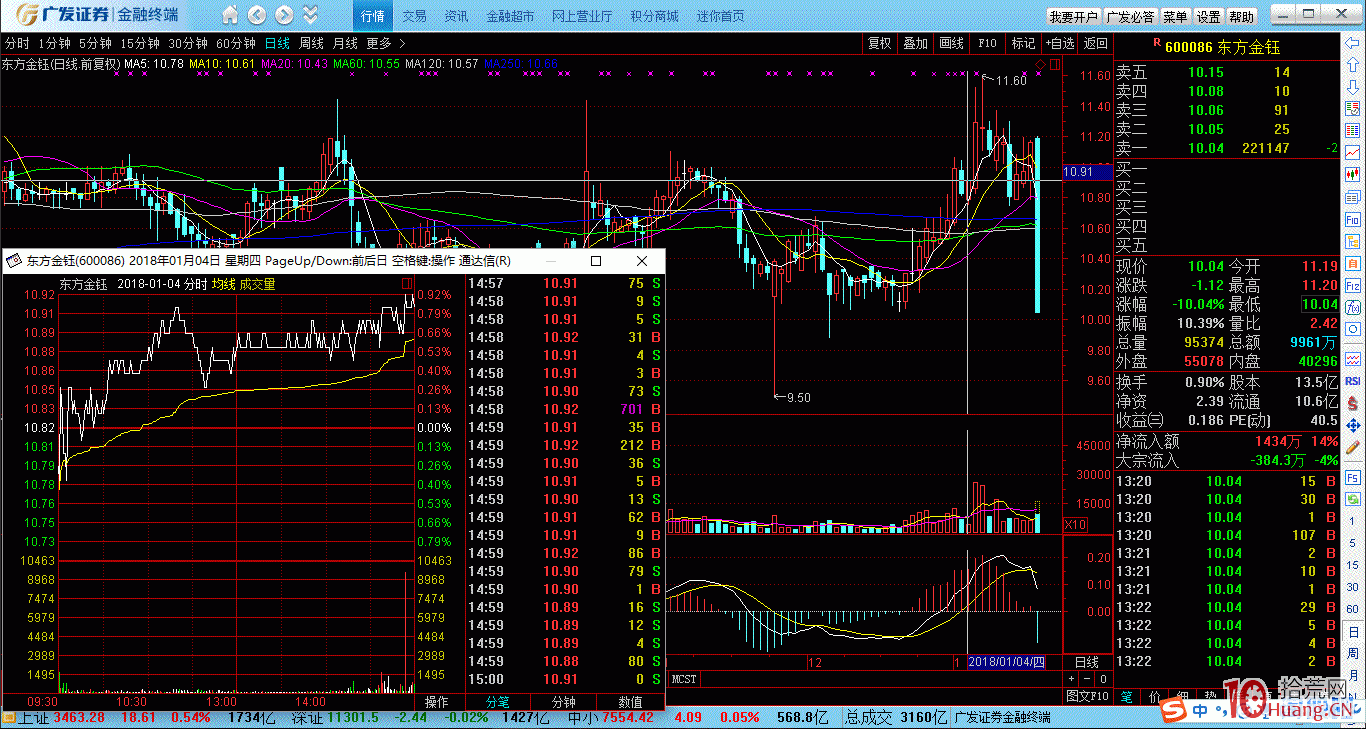Click the RSI indicator icon in right sidebar
Image resolution: width=1366 pixels, height=729 pixels.
coord(1353,381)
